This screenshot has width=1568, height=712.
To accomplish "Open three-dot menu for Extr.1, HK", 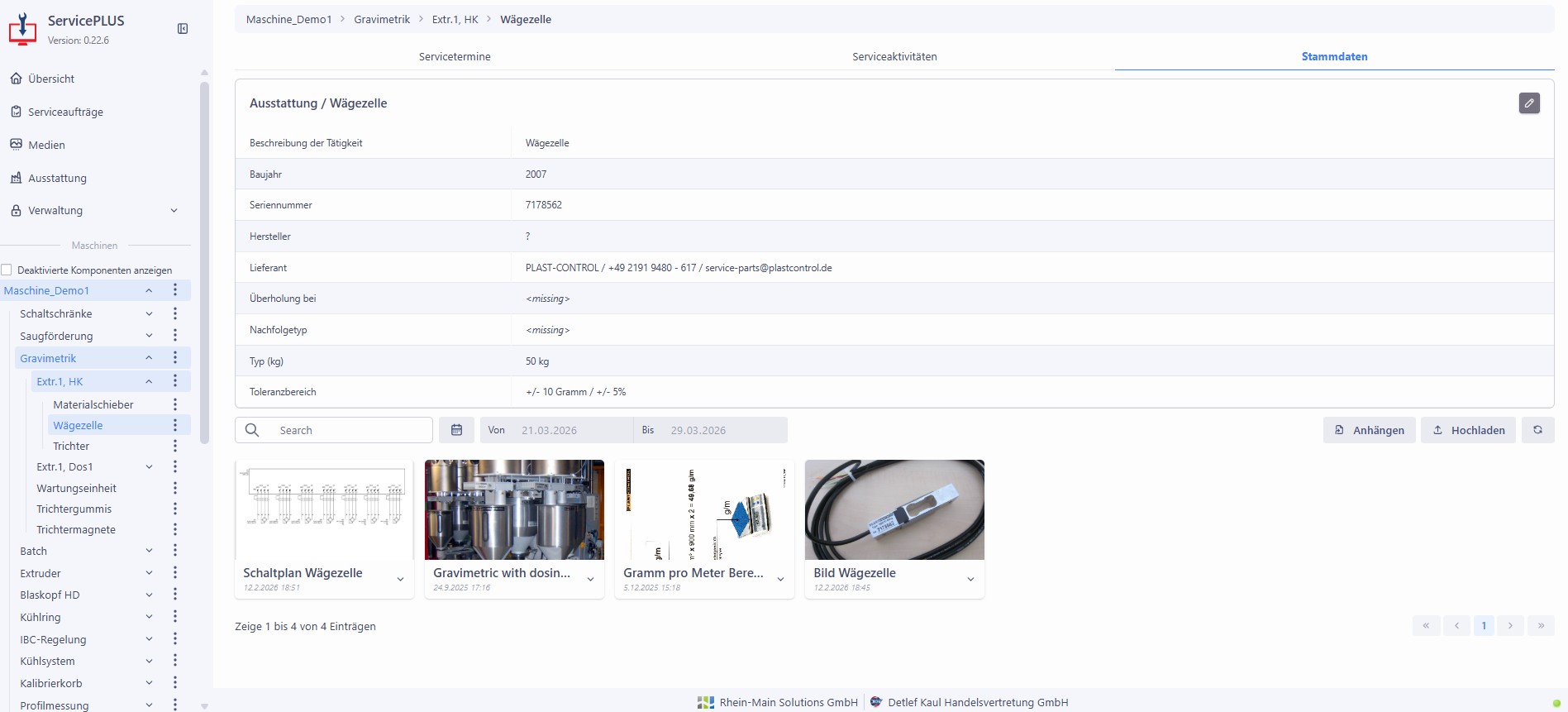I will [x=175, y=381].
